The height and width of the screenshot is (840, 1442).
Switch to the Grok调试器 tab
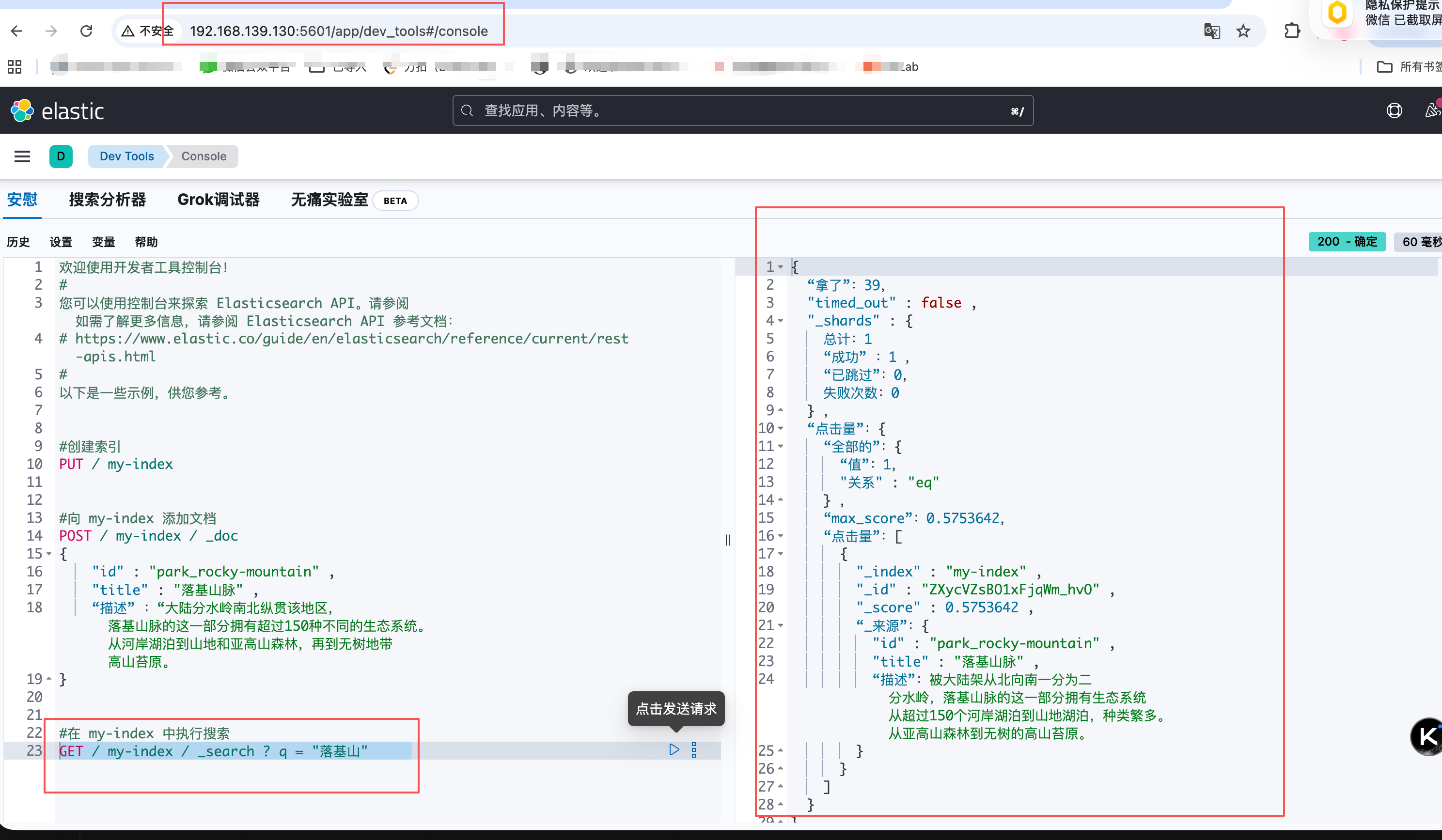(218, 200)
